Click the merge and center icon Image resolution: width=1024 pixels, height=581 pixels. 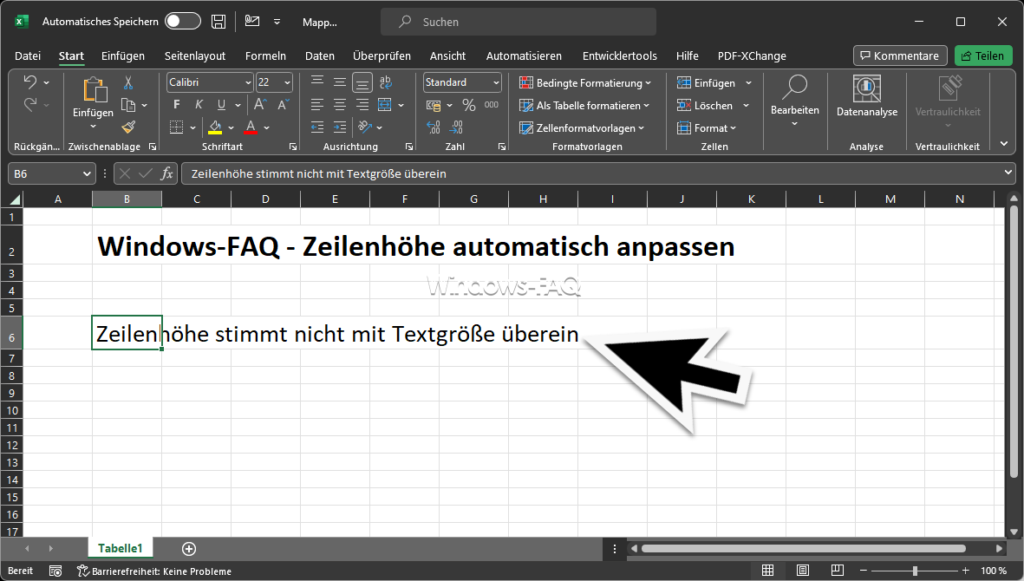point(385,104)
